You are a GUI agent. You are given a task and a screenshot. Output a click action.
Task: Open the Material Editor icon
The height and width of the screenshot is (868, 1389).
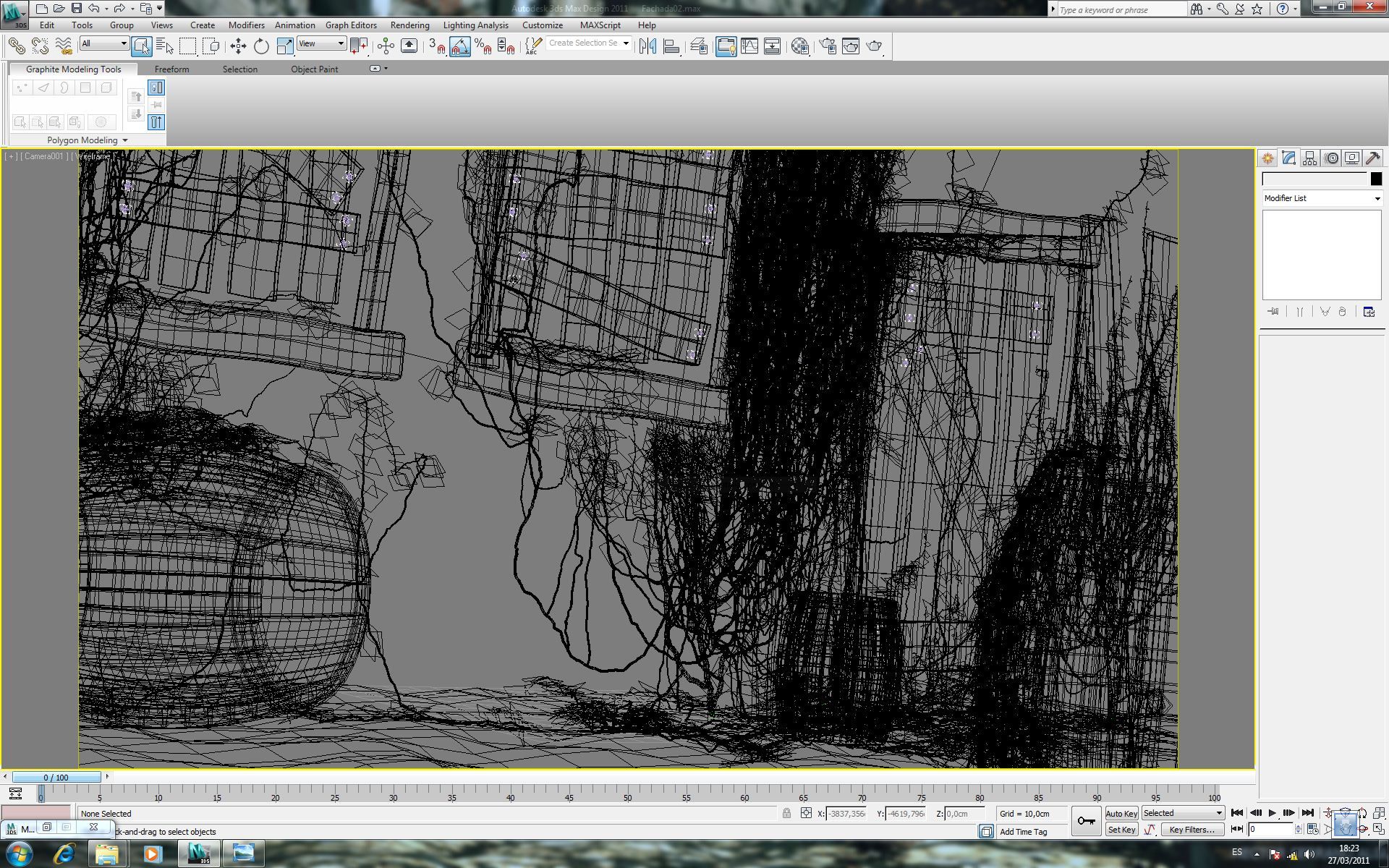point(799,46)
